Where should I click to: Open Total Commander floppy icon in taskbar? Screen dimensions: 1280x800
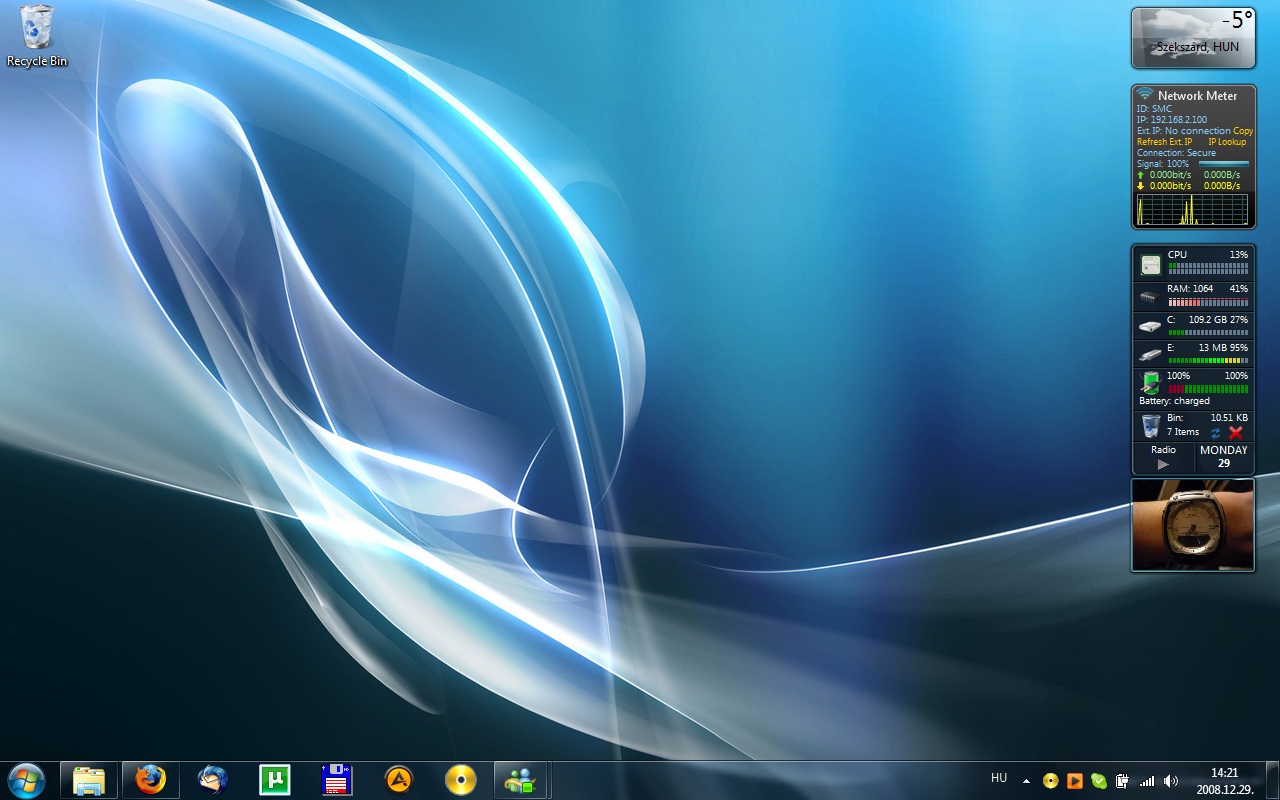tap(337, 779)
